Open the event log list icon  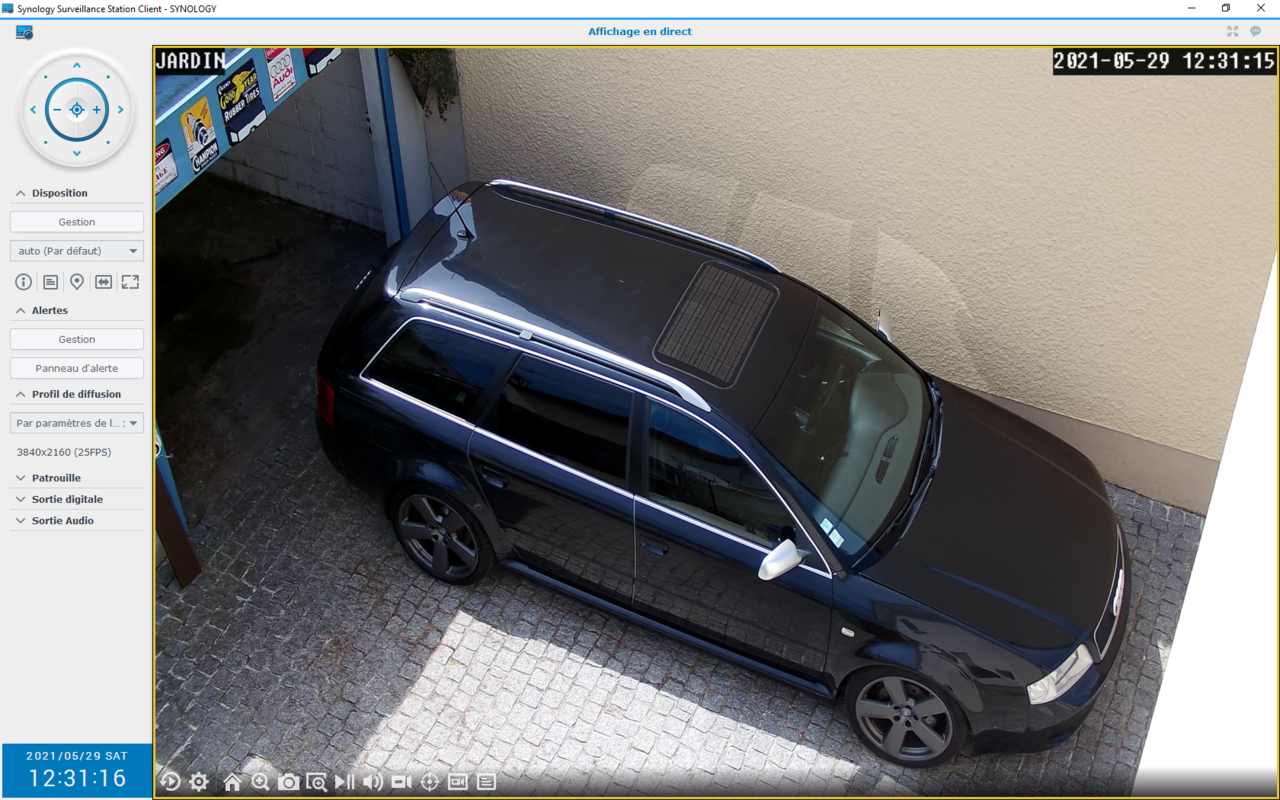[487, 782]
